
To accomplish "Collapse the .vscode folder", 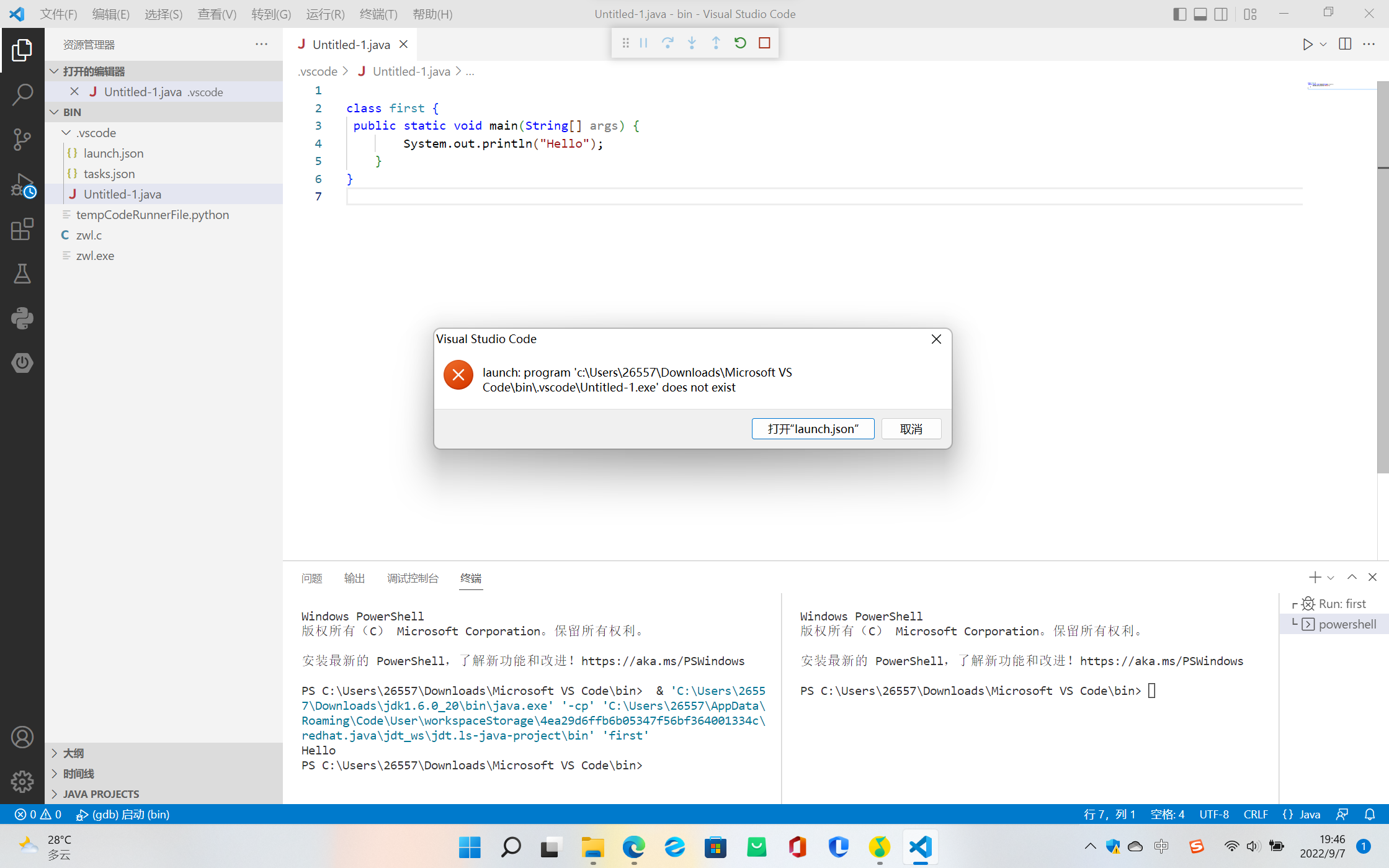I will coord(66,133).
